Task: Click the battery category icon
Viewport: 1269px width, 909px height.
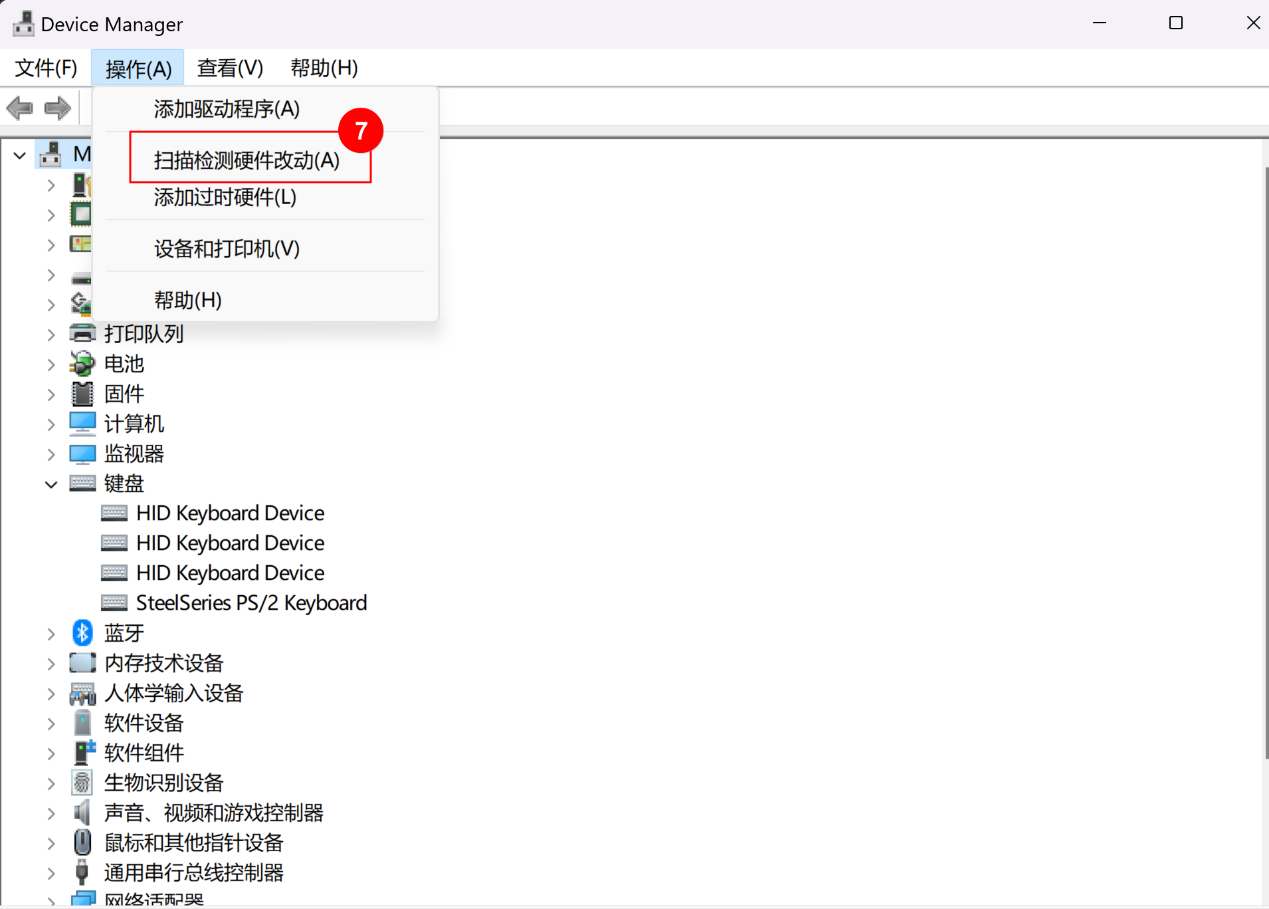Action: [x=82, y=364]
